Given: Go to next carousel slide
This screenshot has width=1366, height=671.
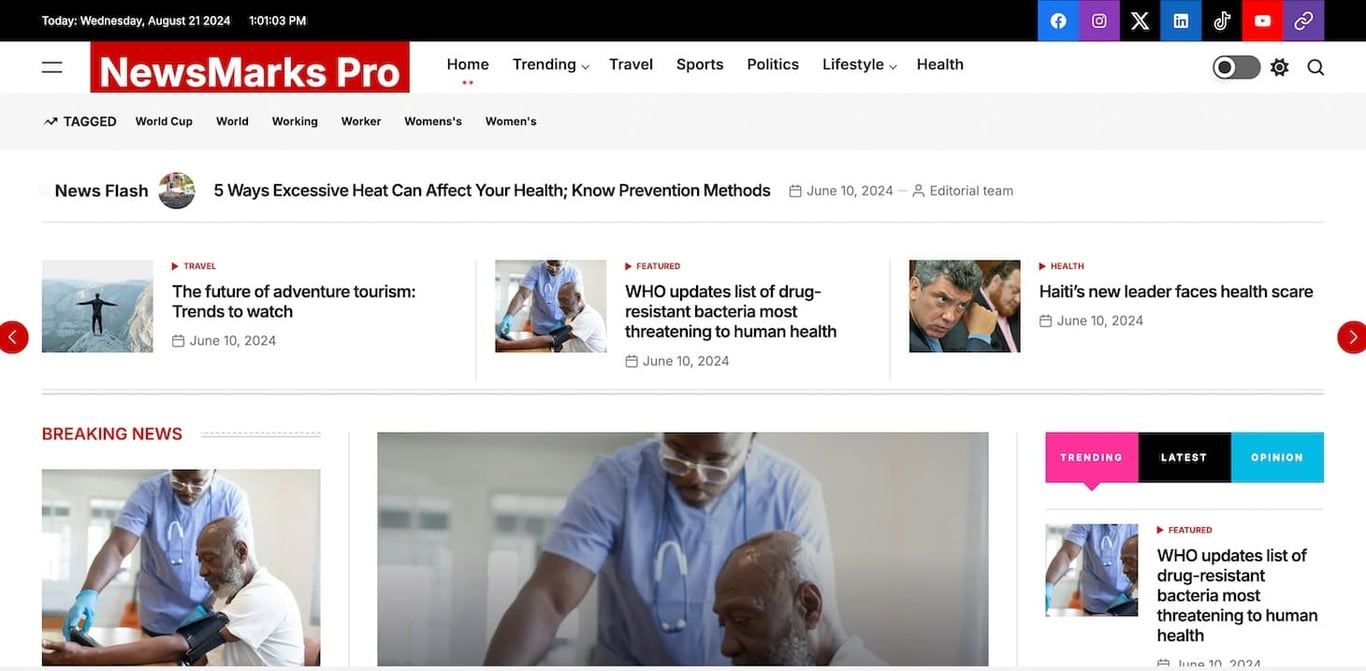Looking at the screenshot, I should click(x=1351, y=337).
